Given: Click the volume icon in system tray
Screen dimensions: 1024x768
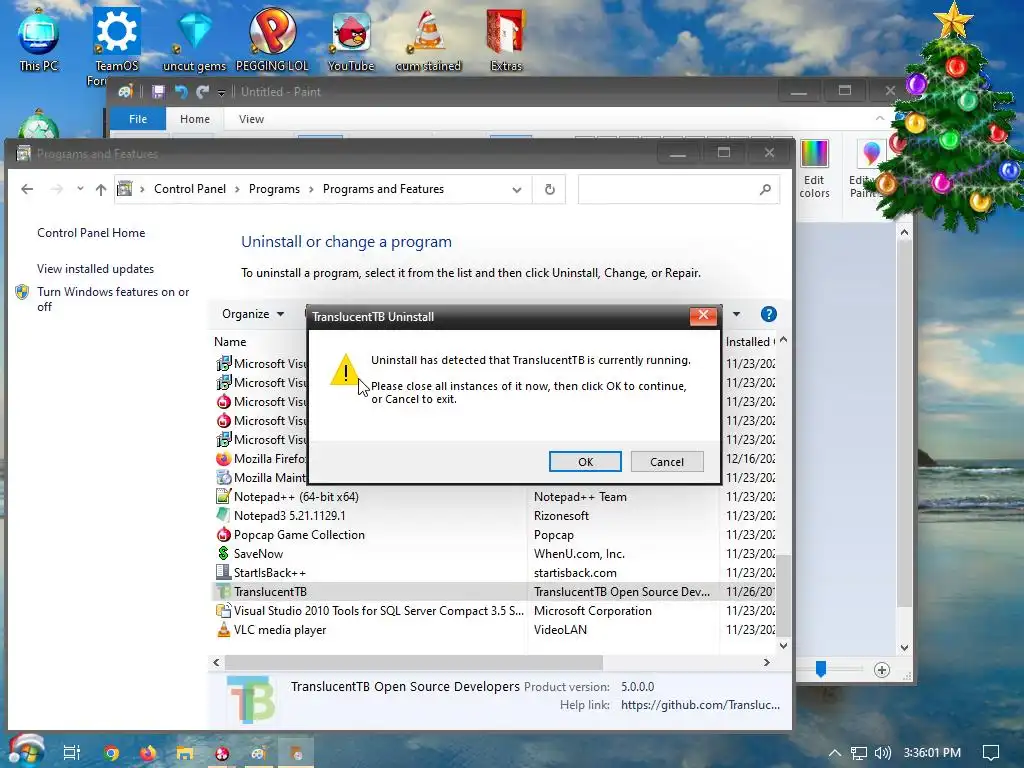Looking at the screenshot, I should click(882, 753).
